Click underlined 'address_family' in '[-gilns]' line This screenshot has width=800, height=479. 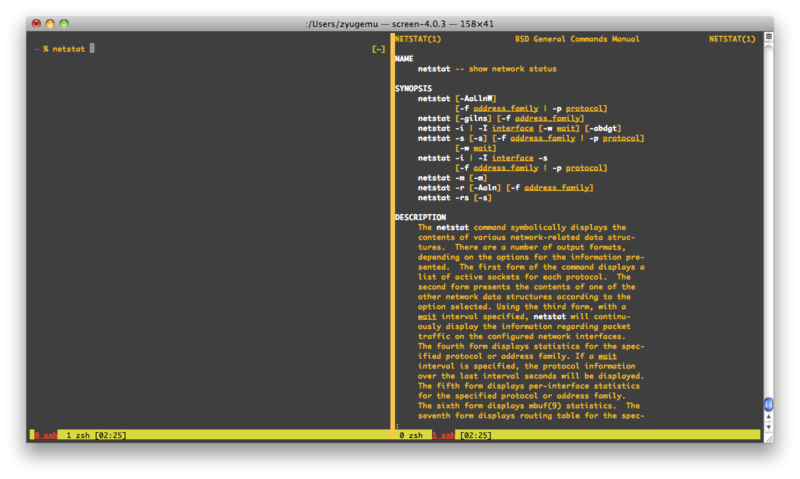click(x=547, y=118)
